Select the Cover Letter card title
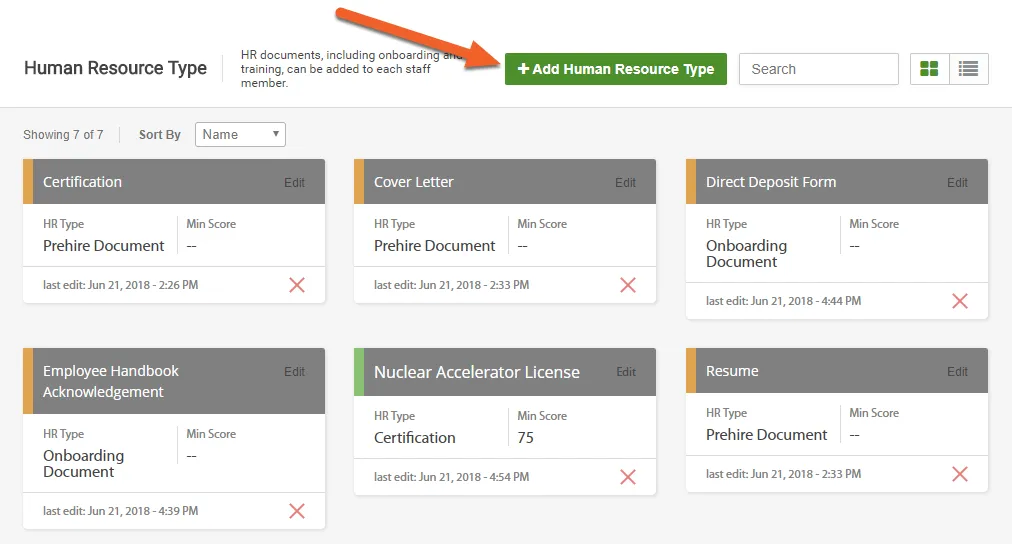This screenshot has width=1012, height=544. 414,182
